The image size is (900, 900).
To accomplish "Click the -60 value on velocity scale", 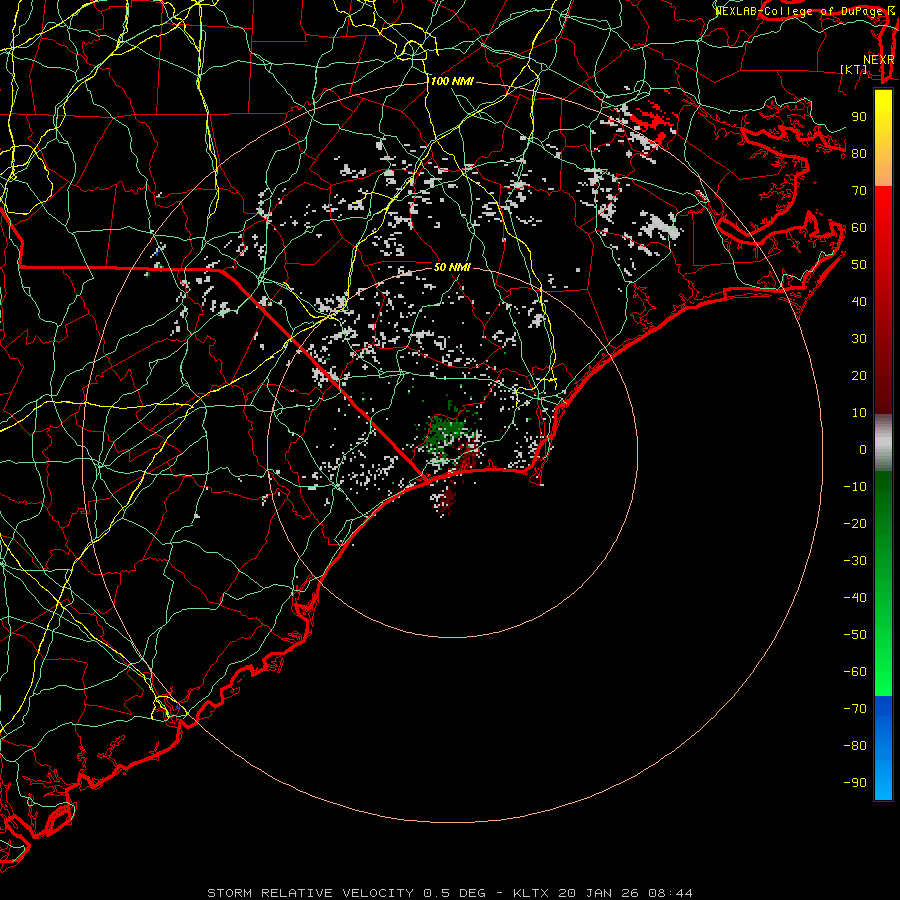I will coord(855,672).
